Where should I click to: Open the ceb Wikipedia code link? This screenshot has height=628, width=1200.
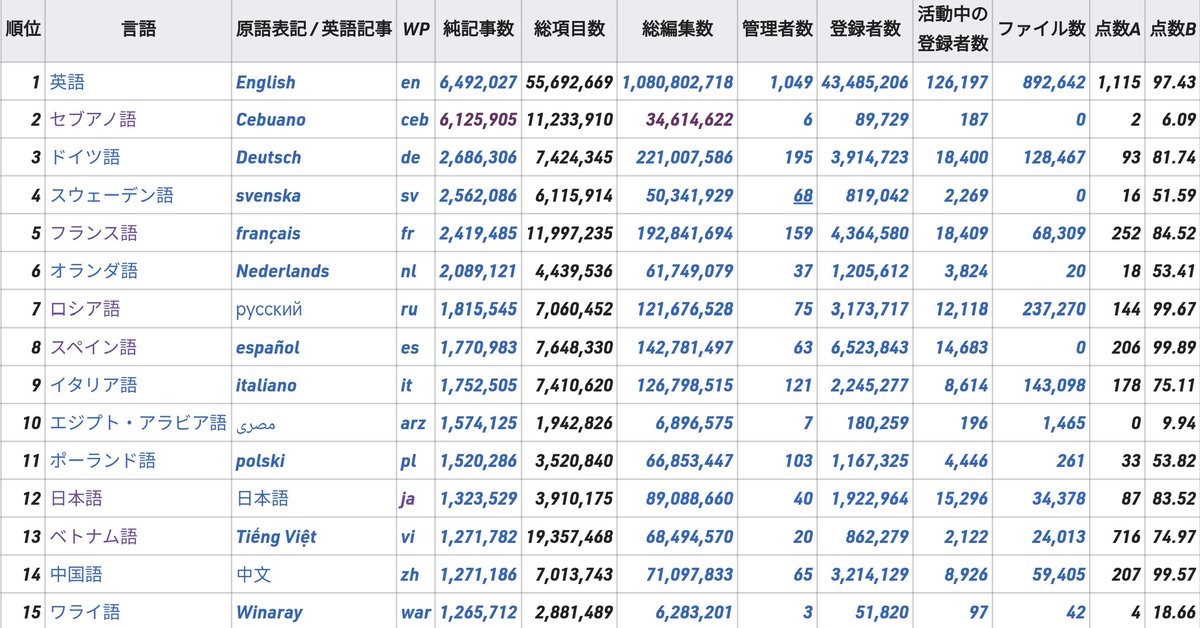[x=414, y=120]
